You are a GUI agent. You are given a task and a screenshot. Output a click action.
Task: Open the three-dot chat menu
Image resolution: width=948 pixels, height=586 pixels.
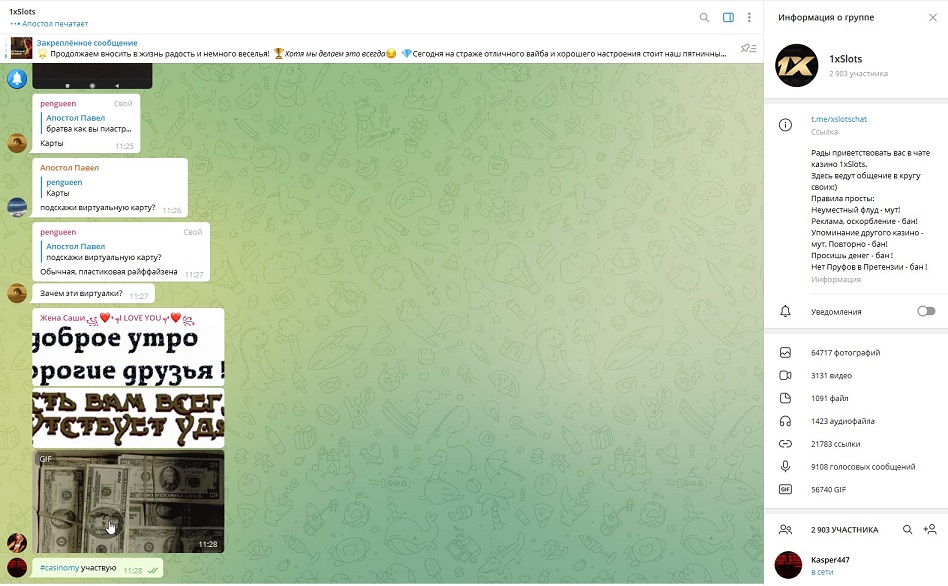(749, 18)
